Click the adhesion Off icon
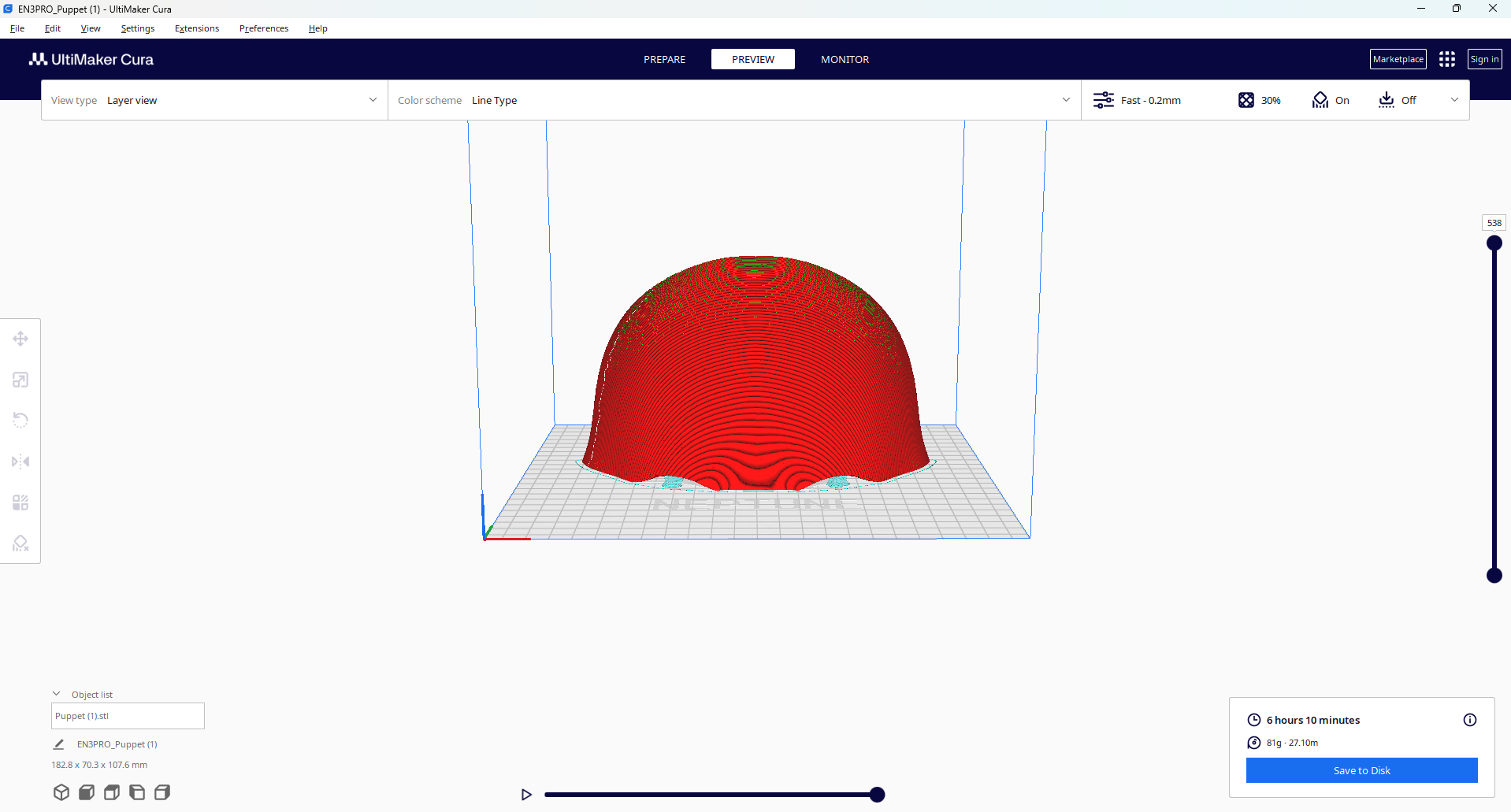 [x=1387, y=100]
